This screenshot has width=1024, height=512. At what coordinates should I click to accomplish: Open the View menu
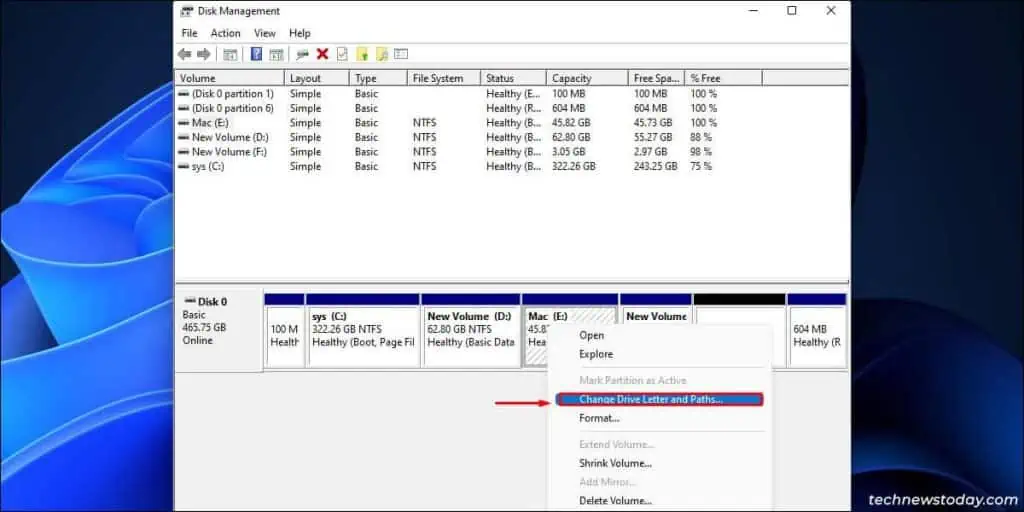pyautogui.click(x=264, y=33)
